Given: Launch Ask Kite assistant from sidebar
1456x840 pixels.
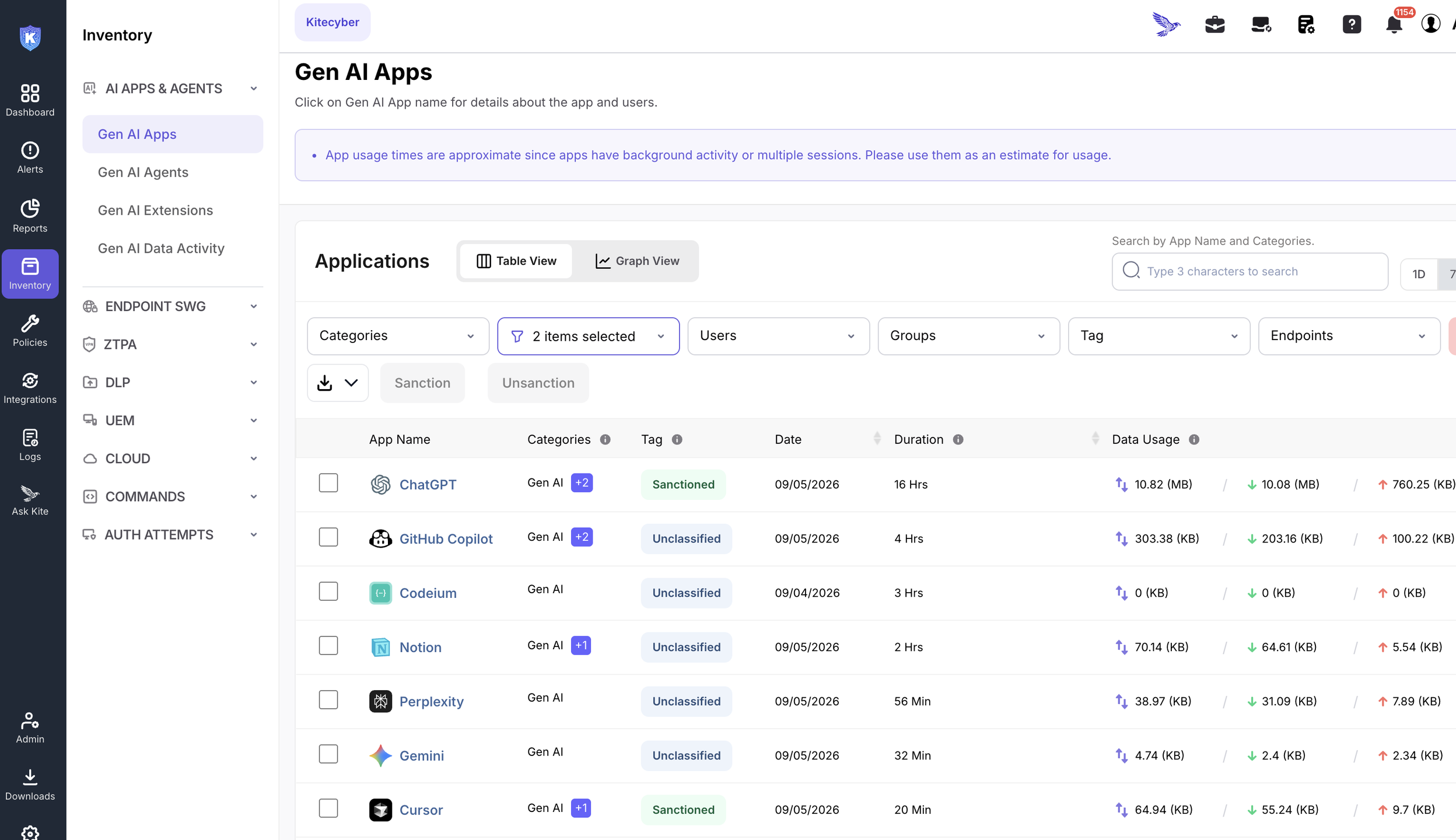Looking at the screenshot, I should point(30,501).
